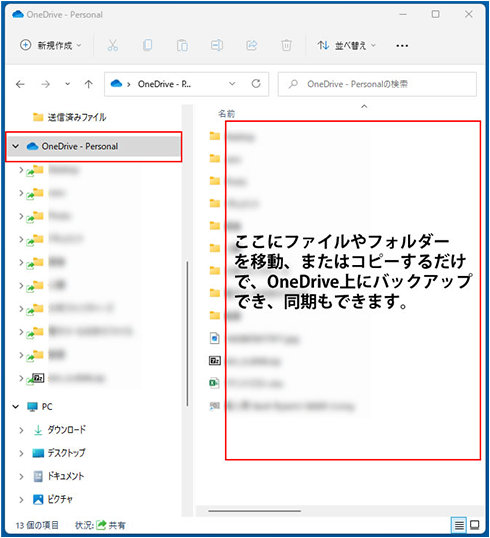
Task: Open the ダウンロード folder
Action: pos(60,430)
